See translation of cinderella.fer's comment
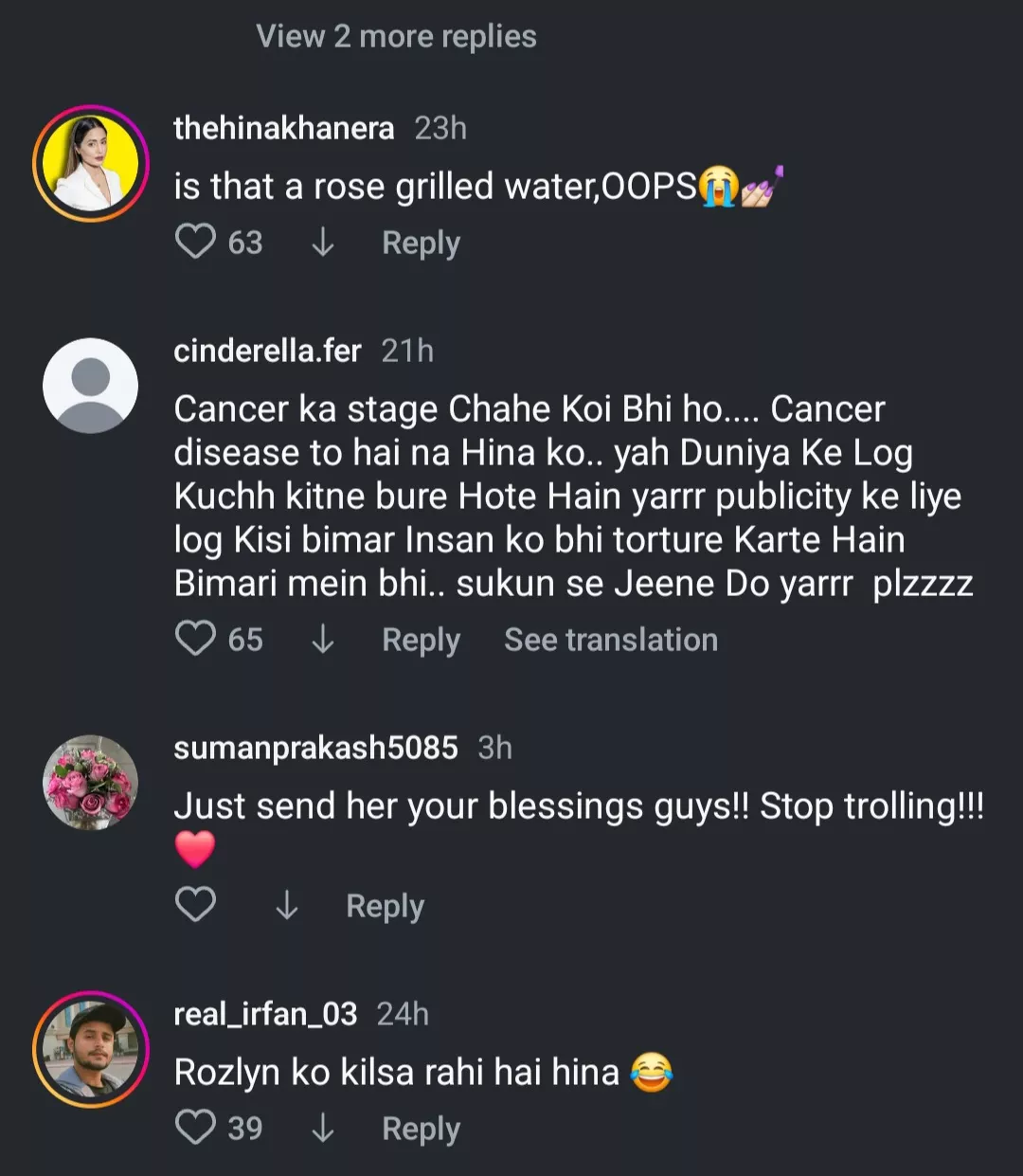 coord(610,640)
